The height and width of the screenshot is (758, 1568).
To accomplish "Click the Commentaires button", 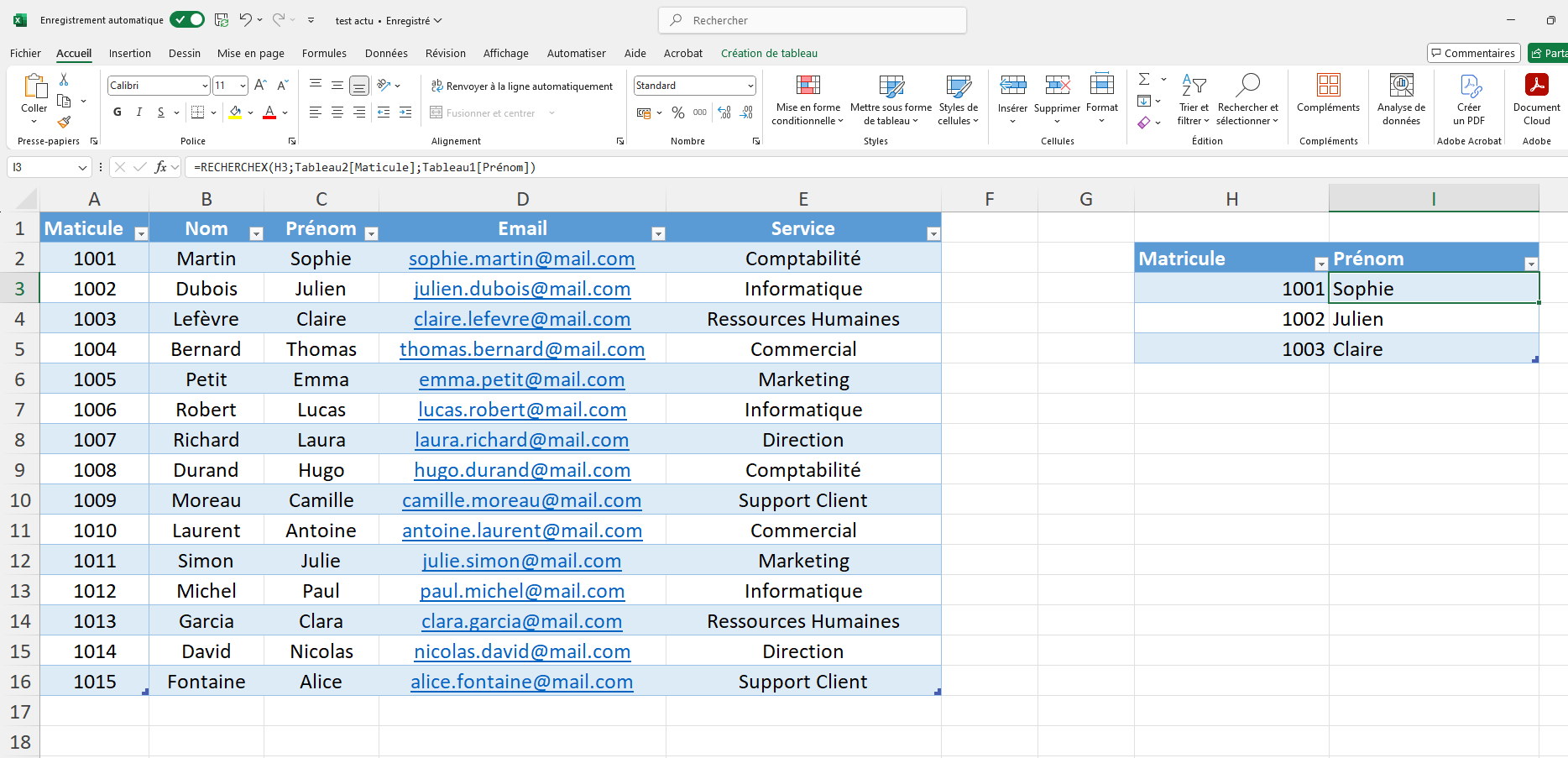I will click(x=1473, y=52).
